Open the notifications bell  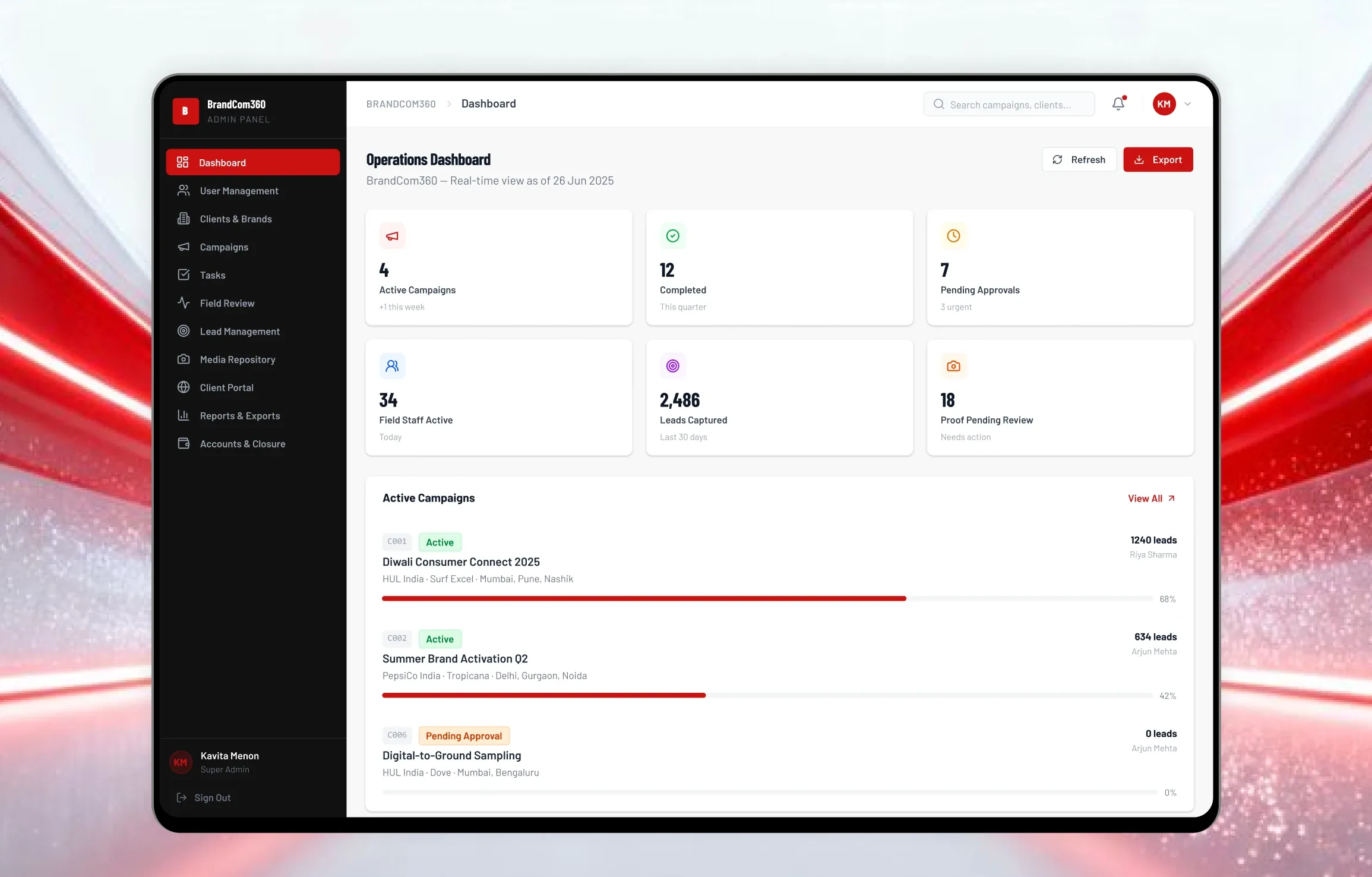tap(1119, 104)
